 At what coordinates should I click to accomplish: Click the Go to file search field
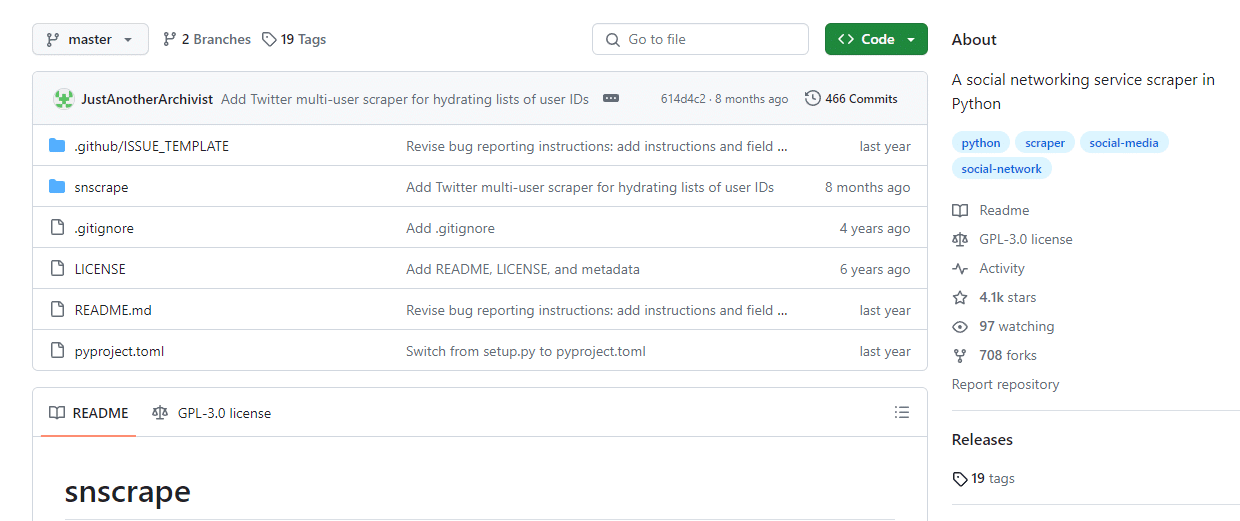[x=700, y=39]
